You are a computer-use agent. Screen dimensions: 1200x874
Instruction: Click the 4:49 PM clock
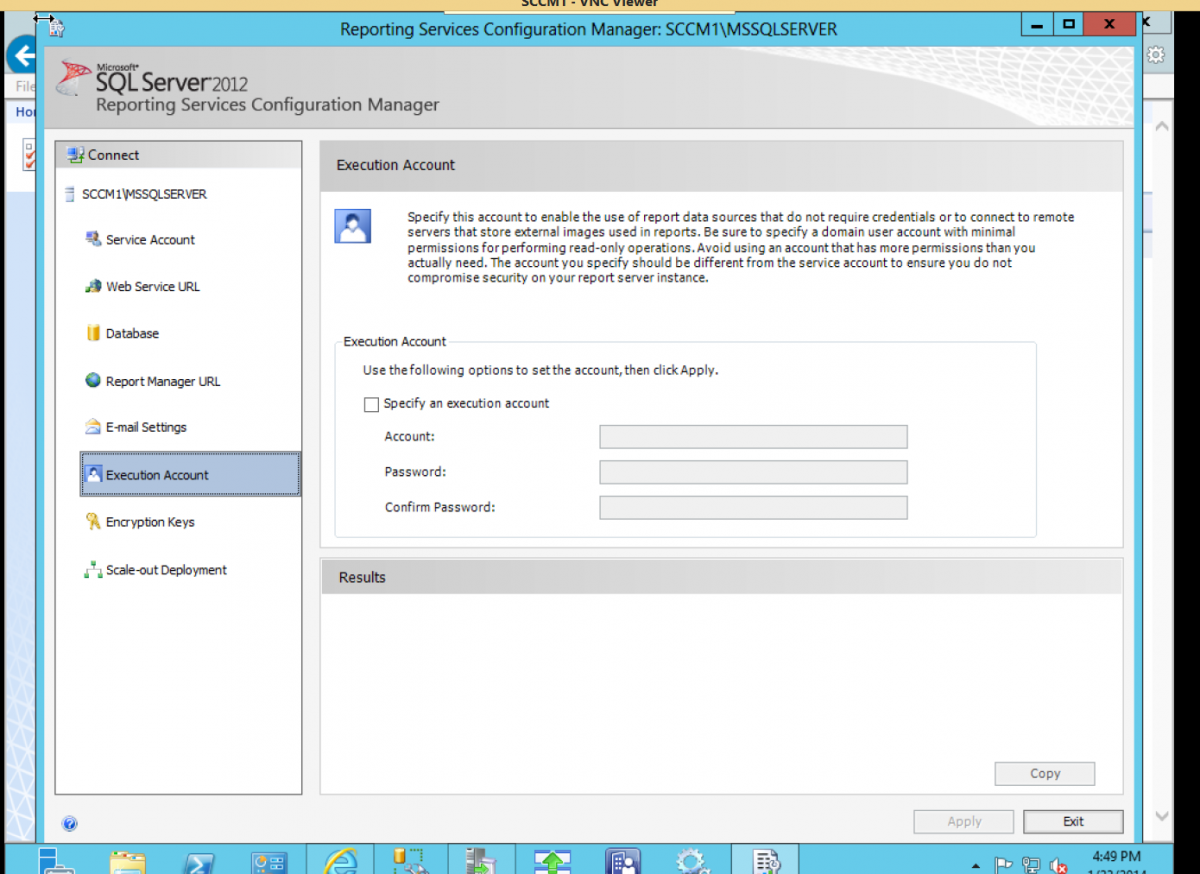[1116, 857]
